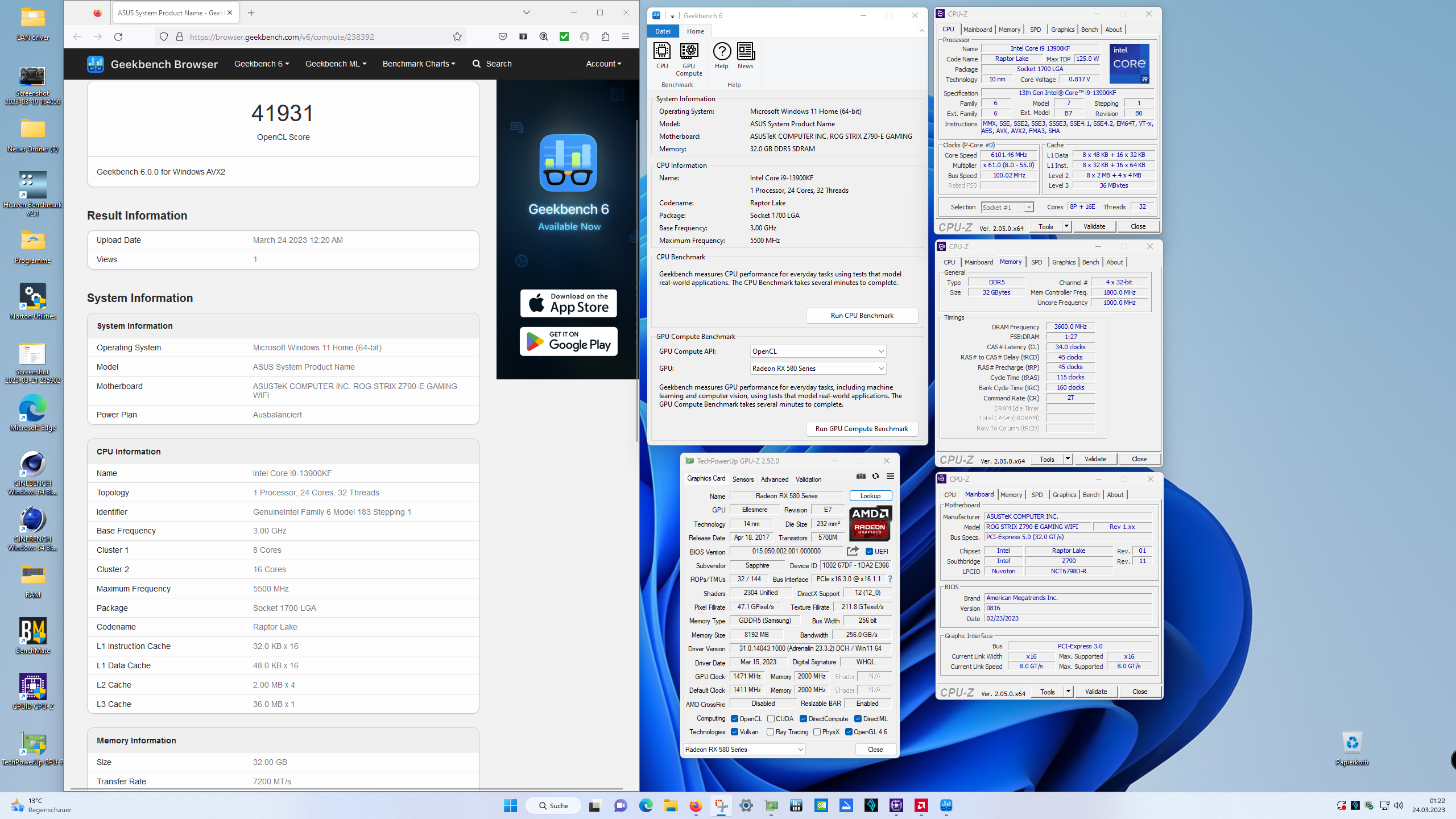Open the Datei tab in Geekbench 6
Image resolution: width=1456 pixels, height=819 pixels.
pos(663,31)
